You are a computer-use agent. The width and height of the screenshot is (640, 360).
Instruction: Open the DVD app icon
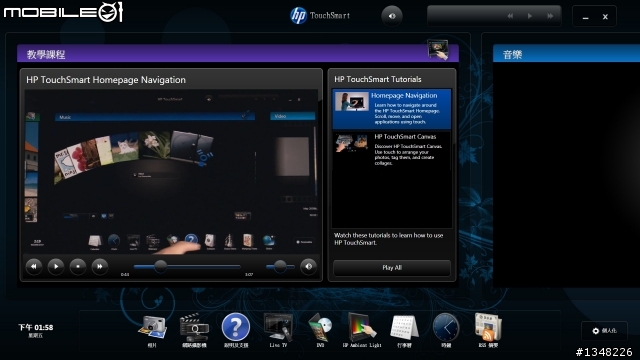(x=320, y=327)
